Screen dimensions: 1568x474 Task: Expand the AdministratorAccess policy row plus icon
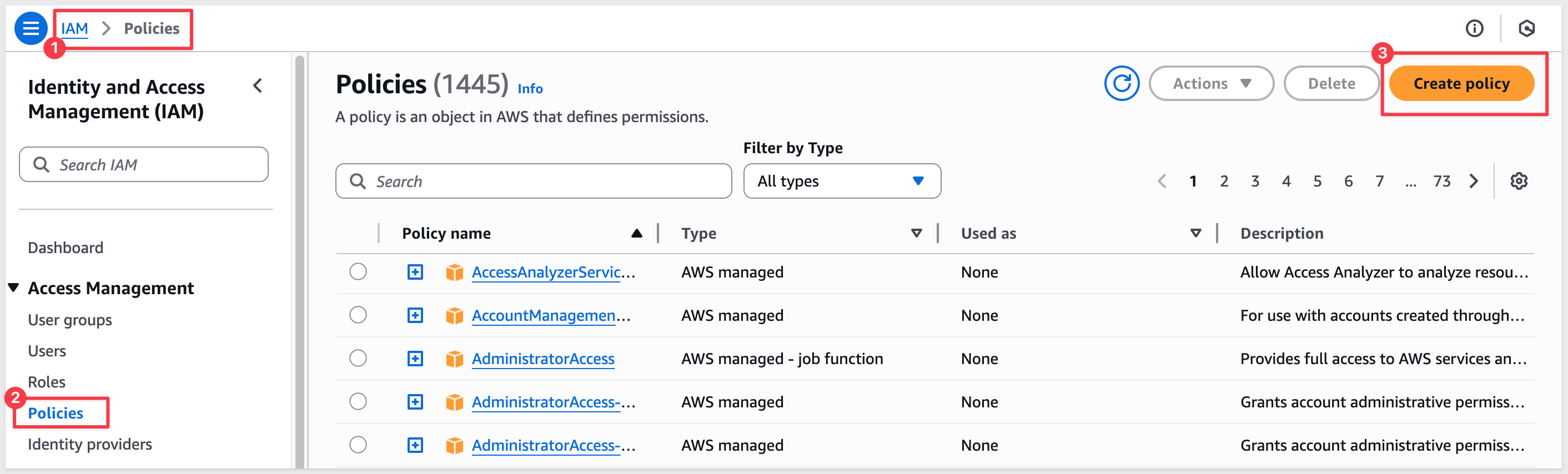click(415, 359)
